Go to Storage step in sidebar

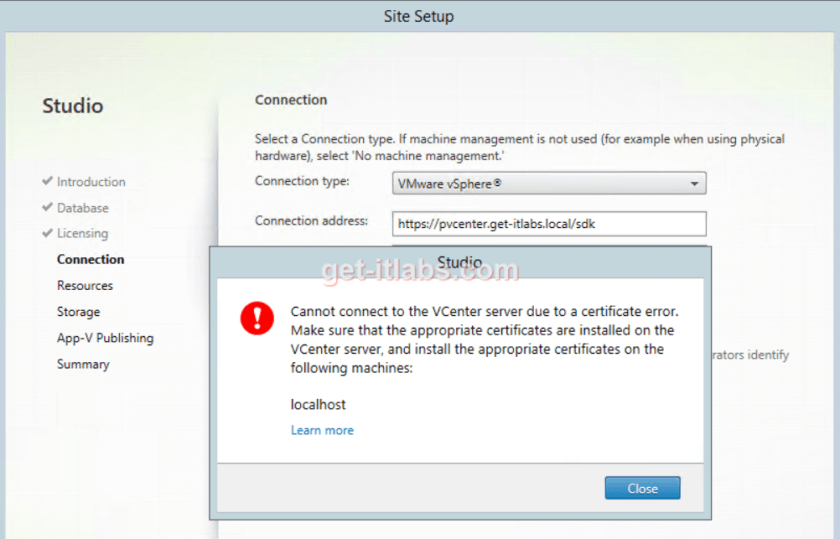78,312
